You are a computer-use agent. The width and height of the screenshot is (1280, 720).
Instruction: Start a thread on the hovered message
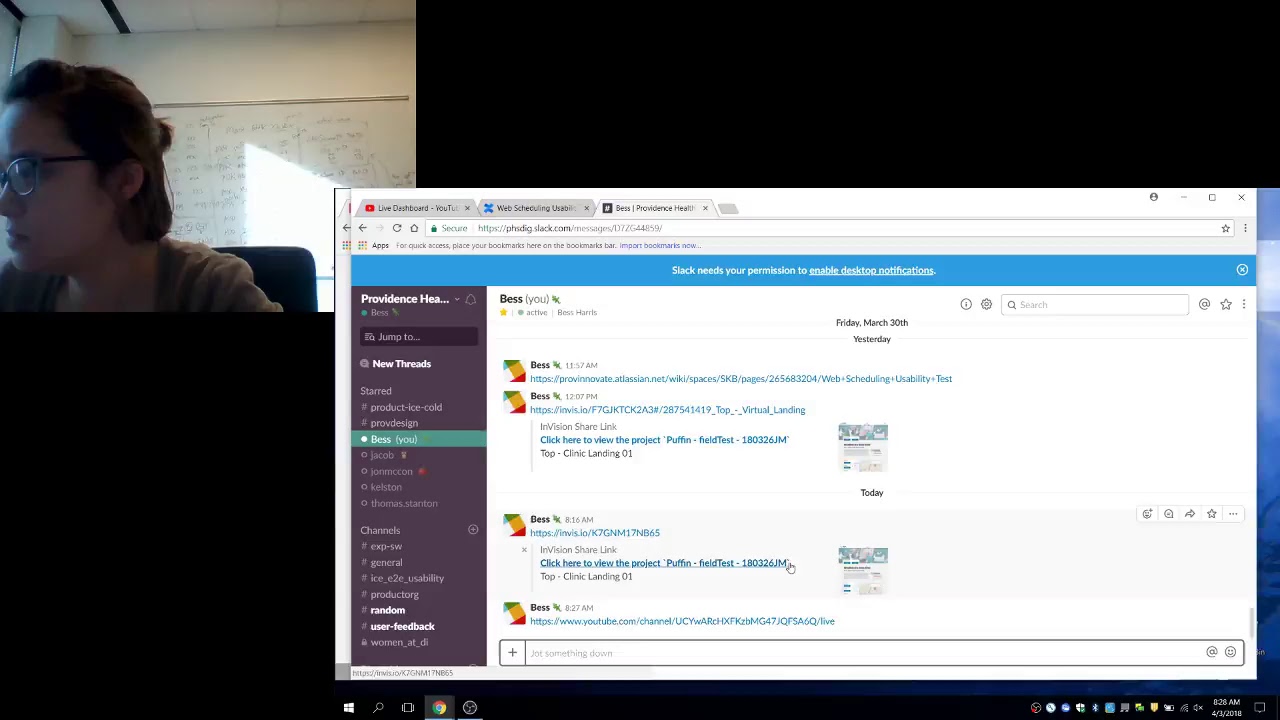tap(1168, 514)
